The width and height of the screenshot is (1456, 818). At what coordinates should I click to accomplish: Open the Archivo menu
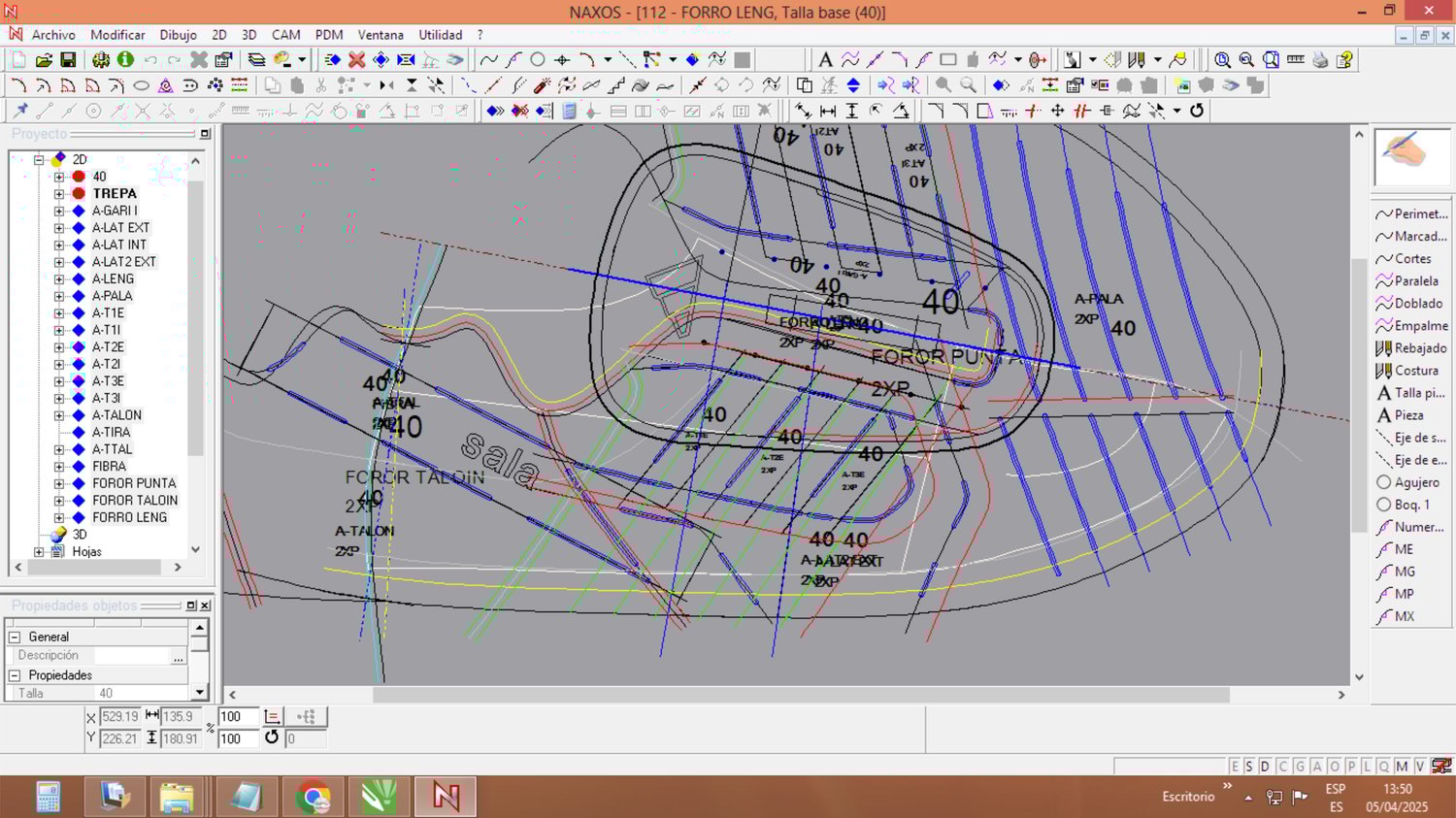tap(52, 35)
